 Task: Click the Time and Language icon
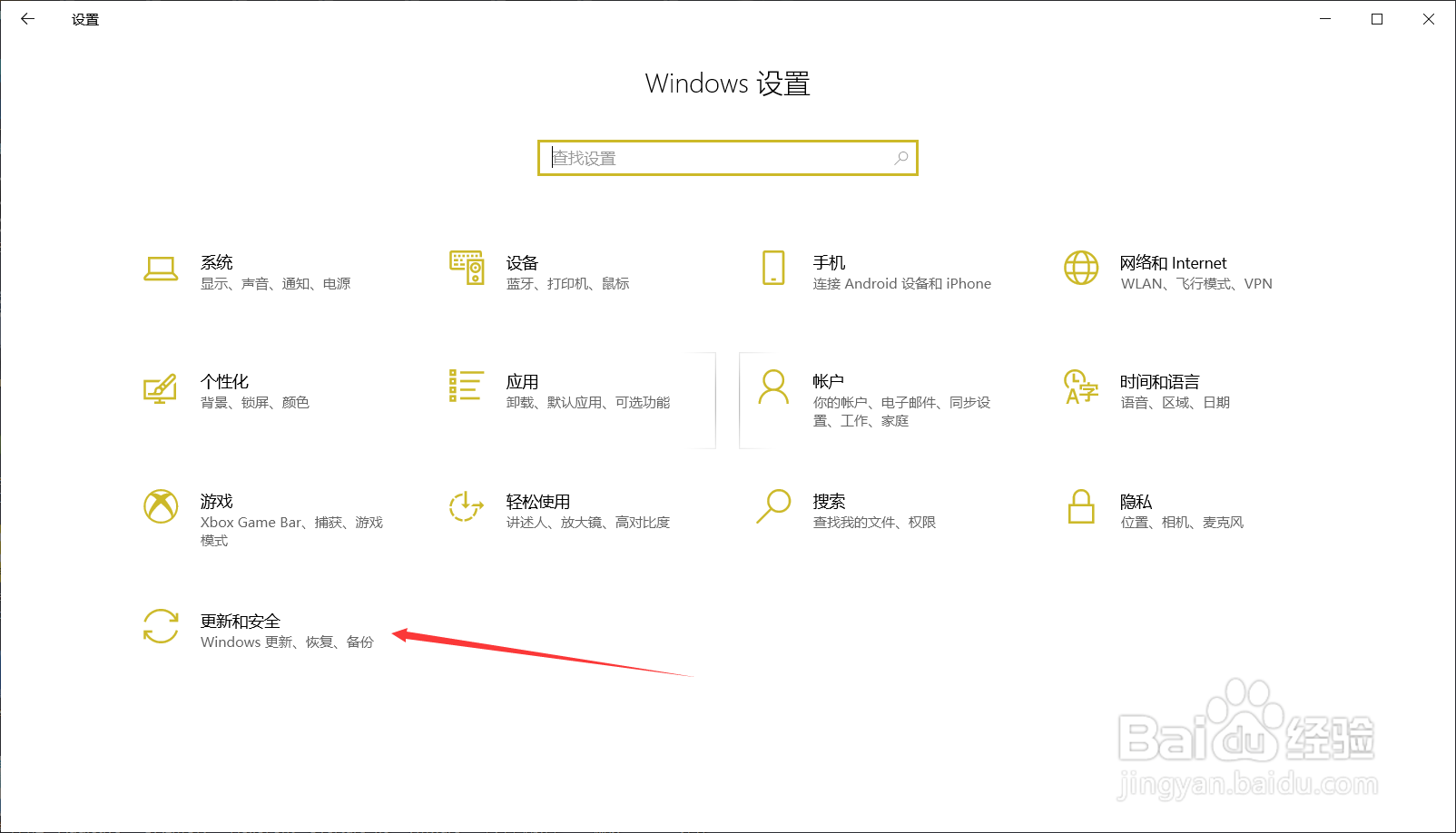click(x=1081, y=387)
